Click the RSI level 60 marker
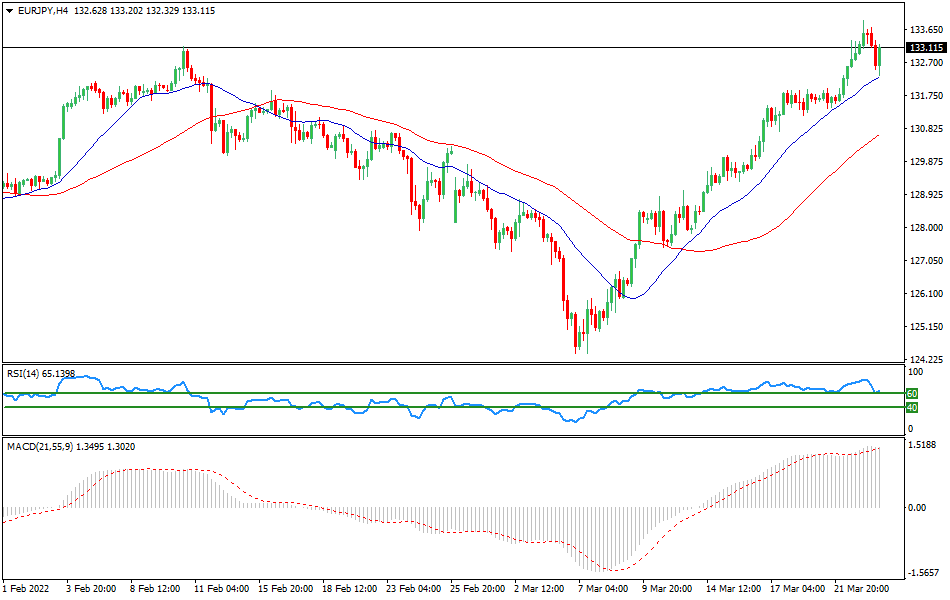950x600 pixels. point(913,395)
